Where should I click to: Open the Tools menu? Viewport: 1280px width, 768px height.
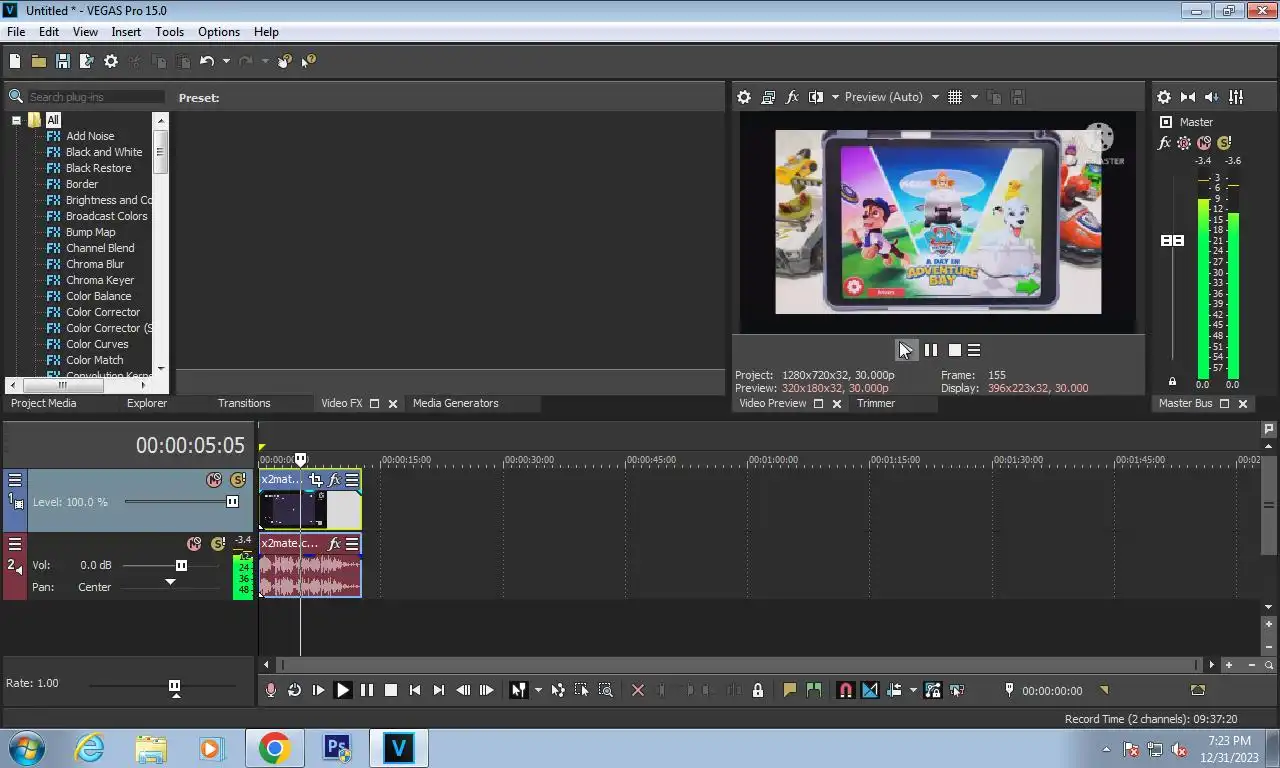pyautogui.click(x=169, y=32)
